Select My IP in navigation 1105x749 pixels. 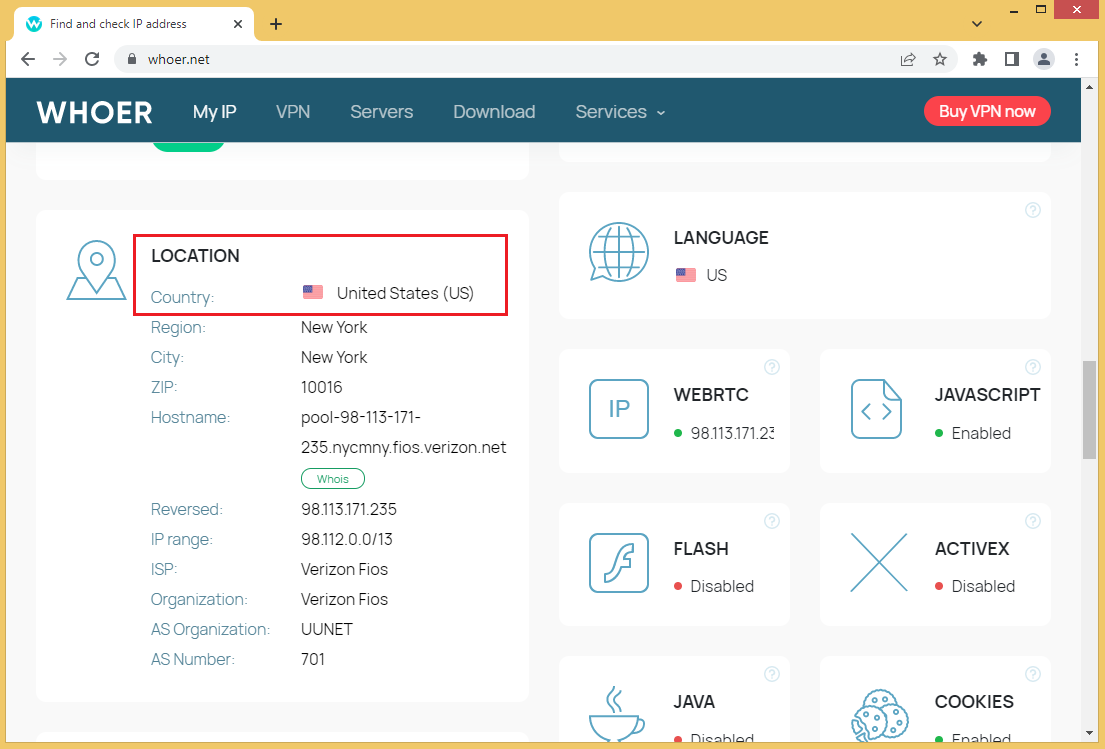tap(214, 112)
